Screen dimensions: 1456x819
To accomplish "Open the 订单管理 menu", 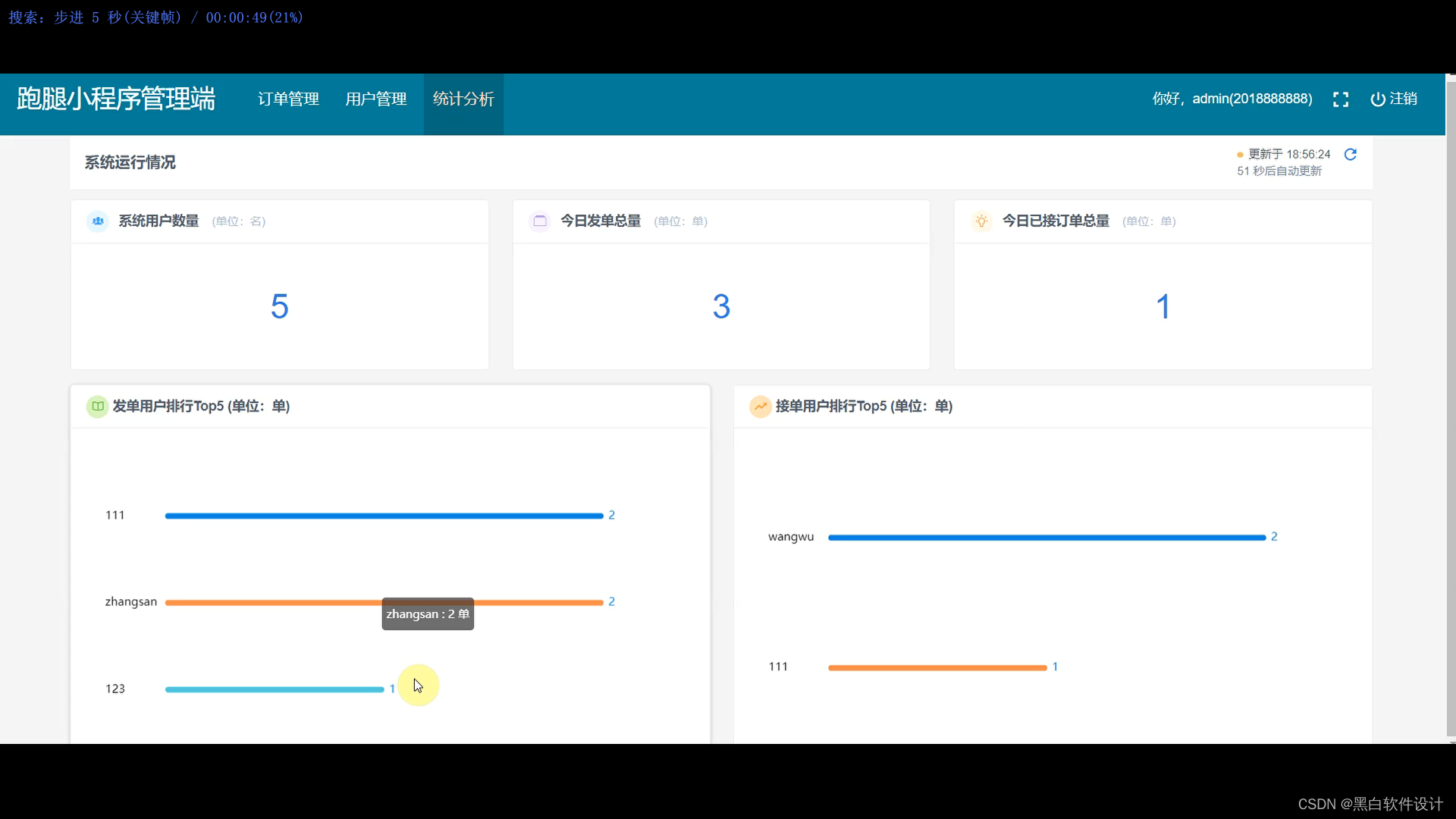I will pos(288,99).
